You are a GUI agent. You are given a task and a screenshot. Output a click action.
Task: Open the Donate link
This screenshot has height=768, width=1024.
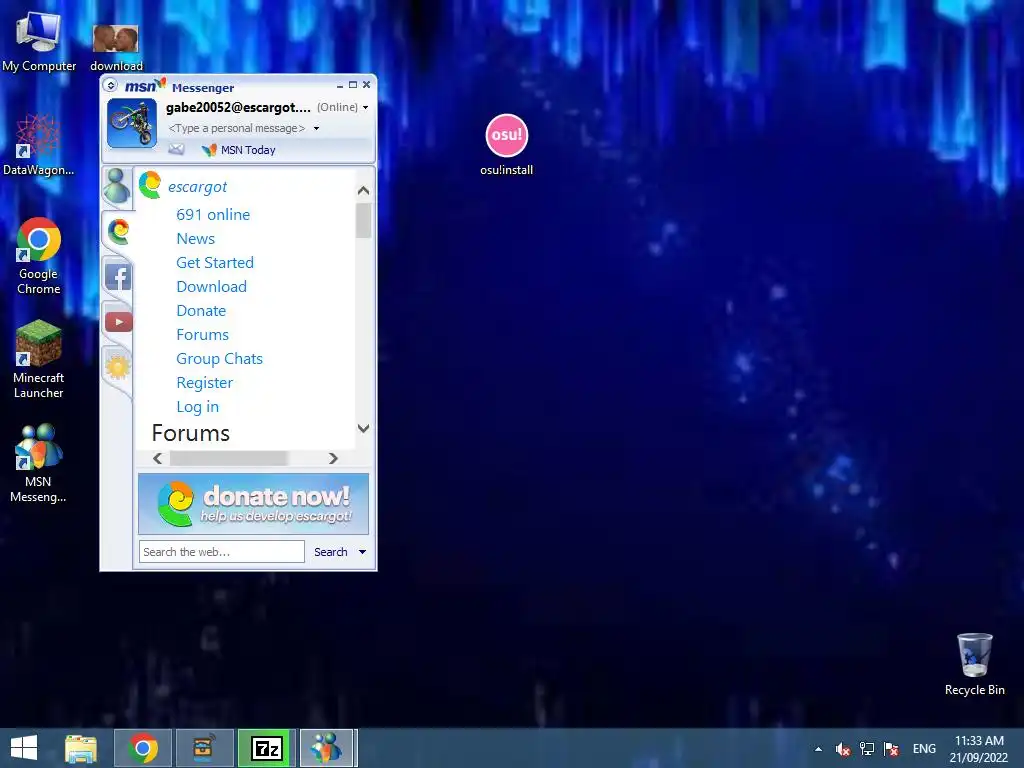tap(201, 311)
